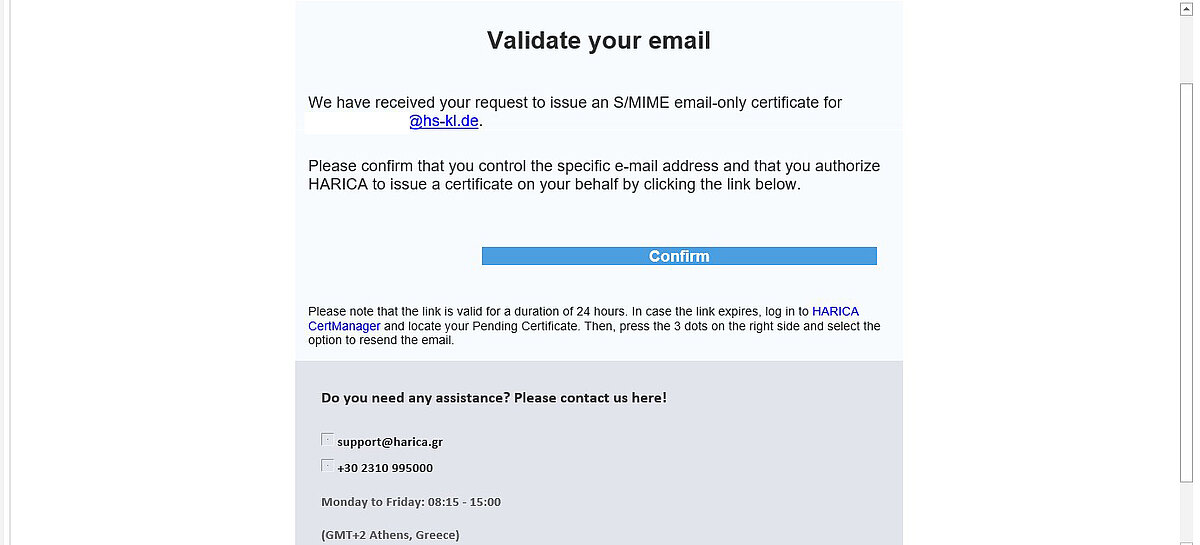Click the blanked-out name before @hs-kl.de
This screenshot has height=545, width=1200.
tap(357, 122)
